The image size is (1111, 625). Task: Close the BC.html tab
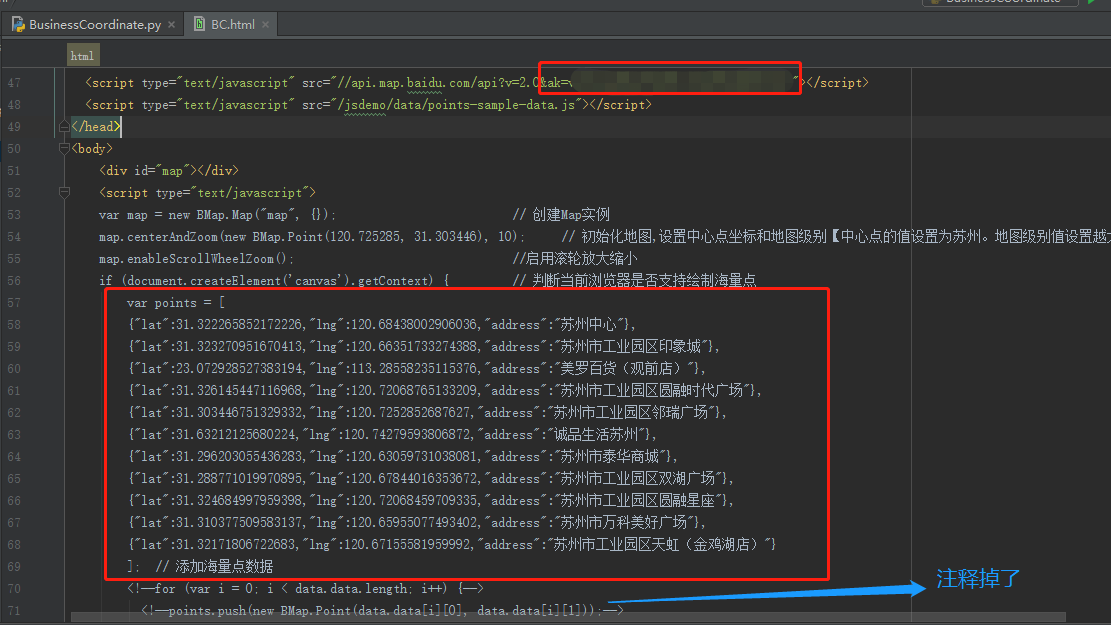click(x=264, y=24)
